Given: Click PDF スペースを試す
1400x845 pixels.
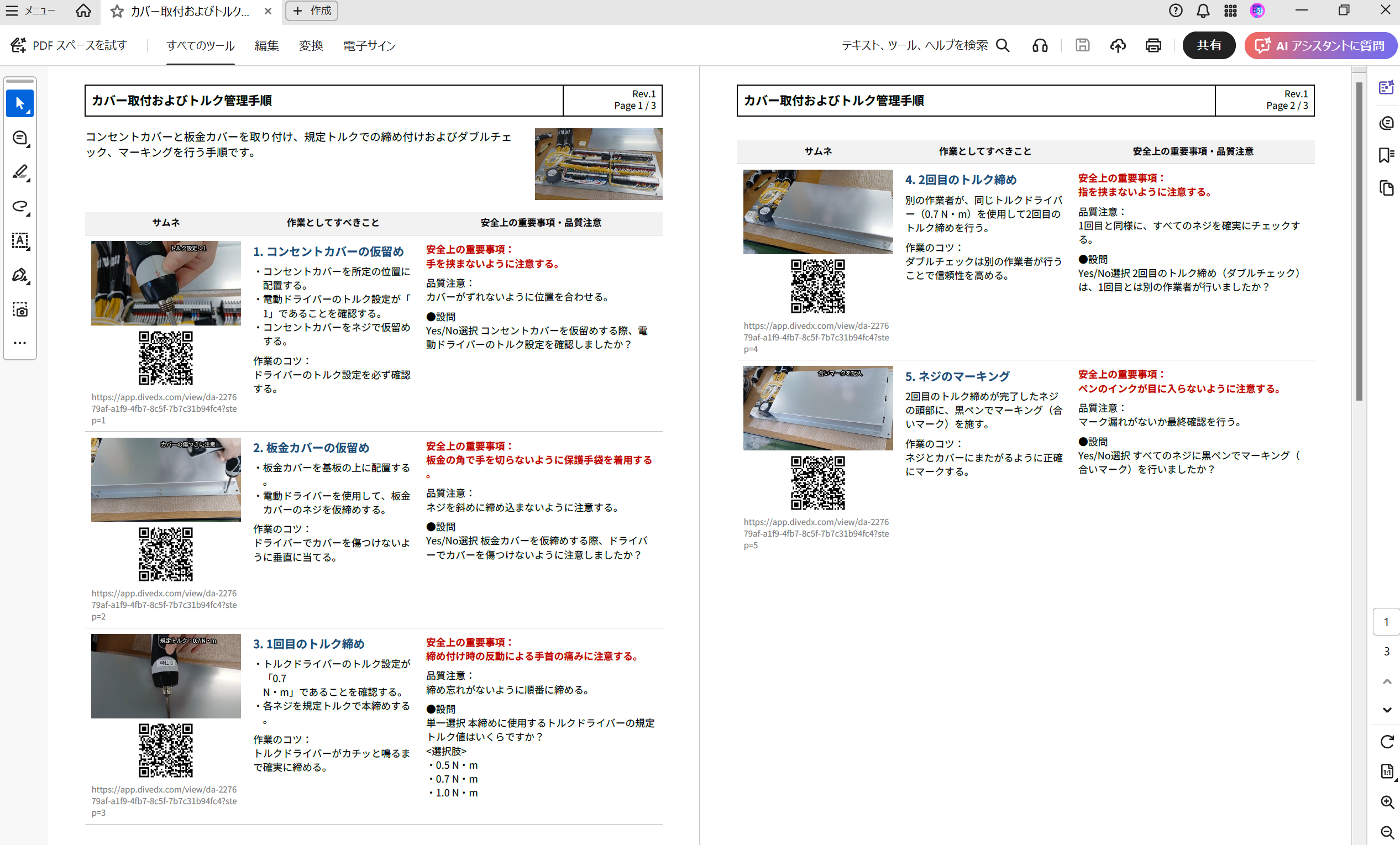Looking at the screenshot, I should point(69,45).
